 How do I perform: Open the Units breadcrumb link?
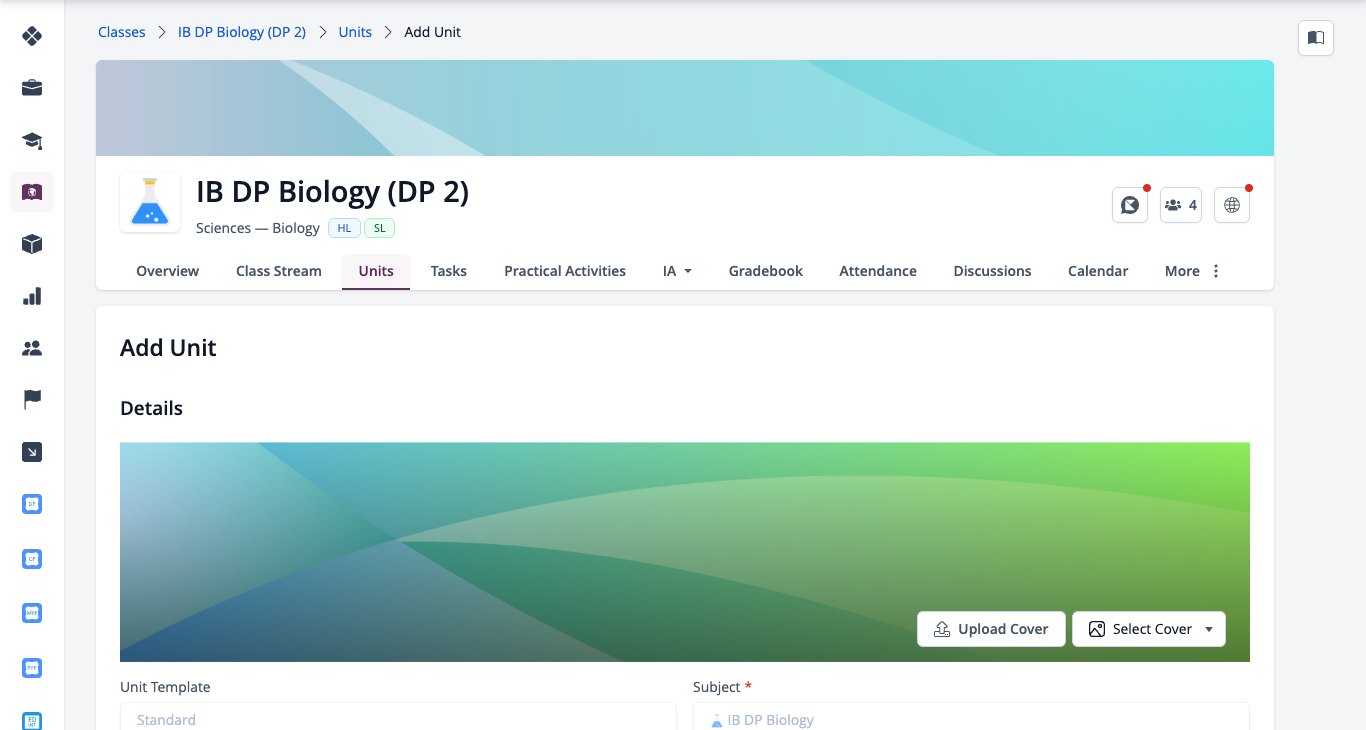(355, 32)
